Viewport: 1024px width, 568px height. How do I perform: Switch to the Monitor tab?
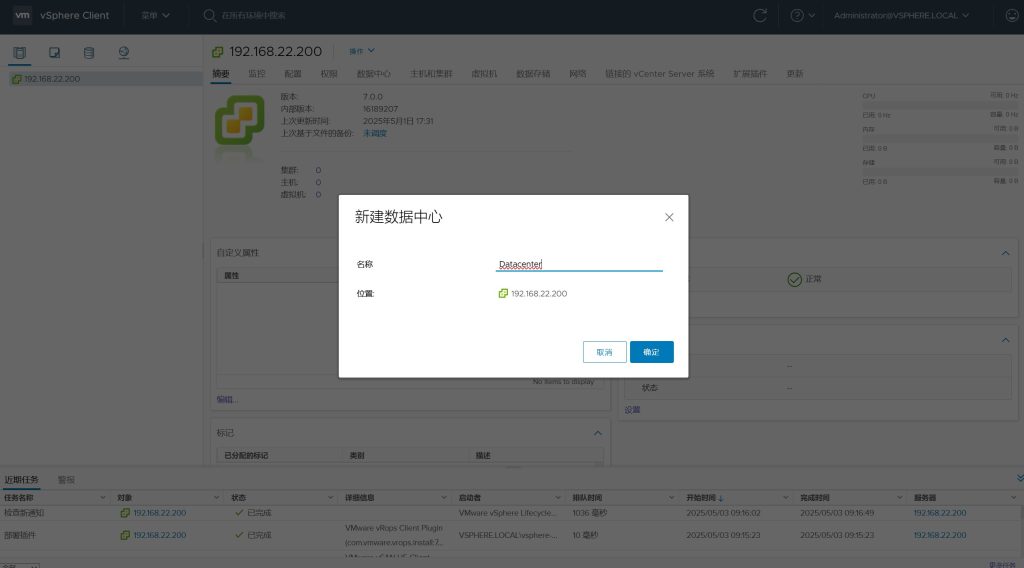257,74
